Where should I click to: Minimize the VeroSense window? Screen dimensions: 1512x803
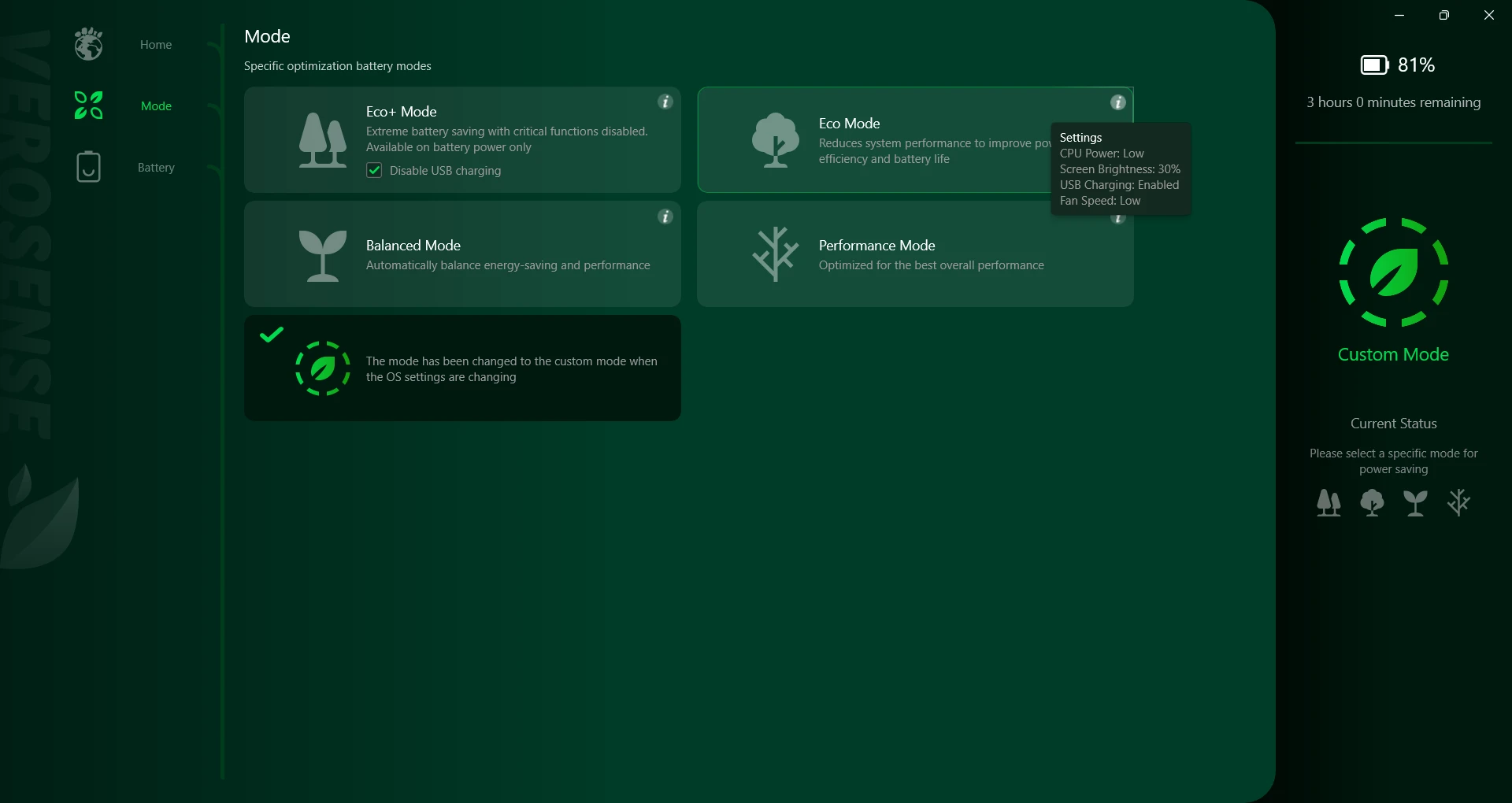(x=1399, y=15)
